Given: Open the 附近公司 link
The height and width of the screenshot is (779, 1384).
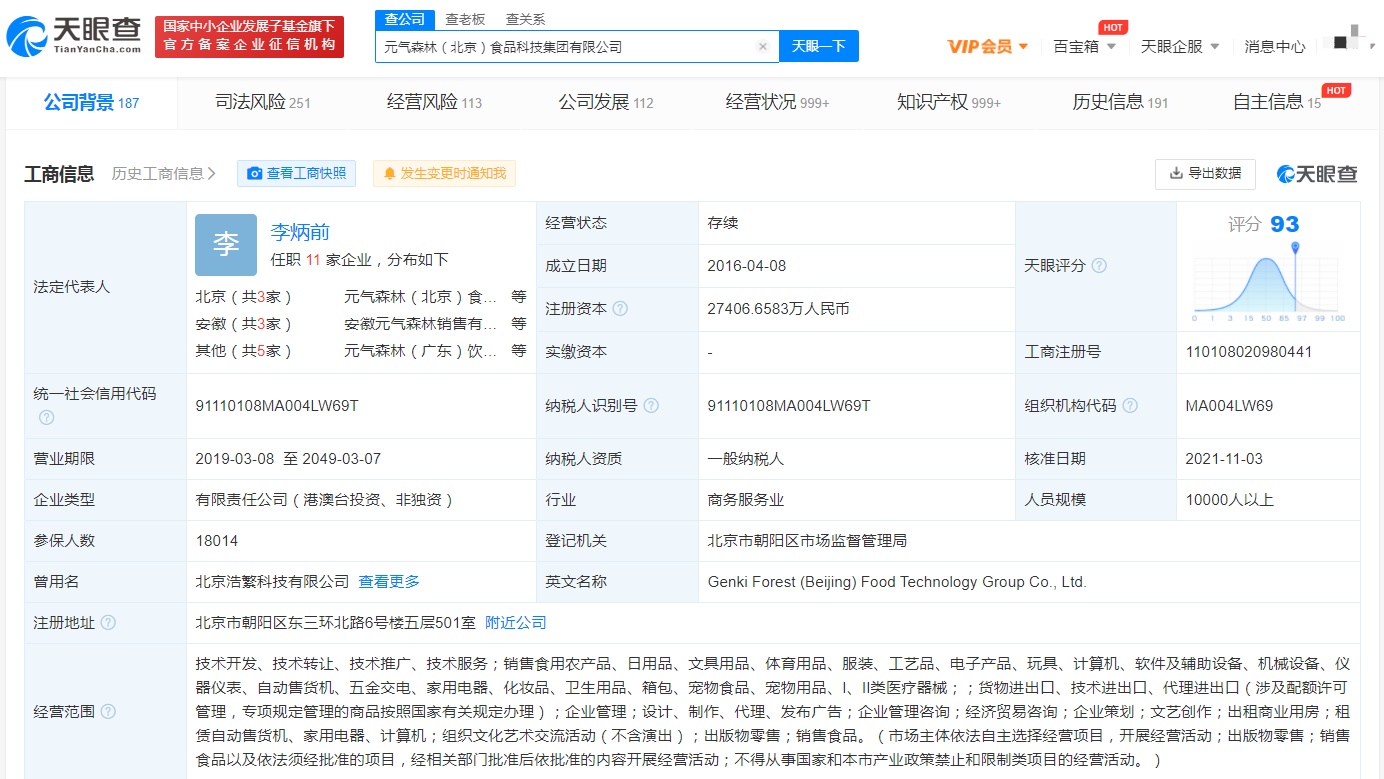Looking at the screenshot, I should [516, 622].
